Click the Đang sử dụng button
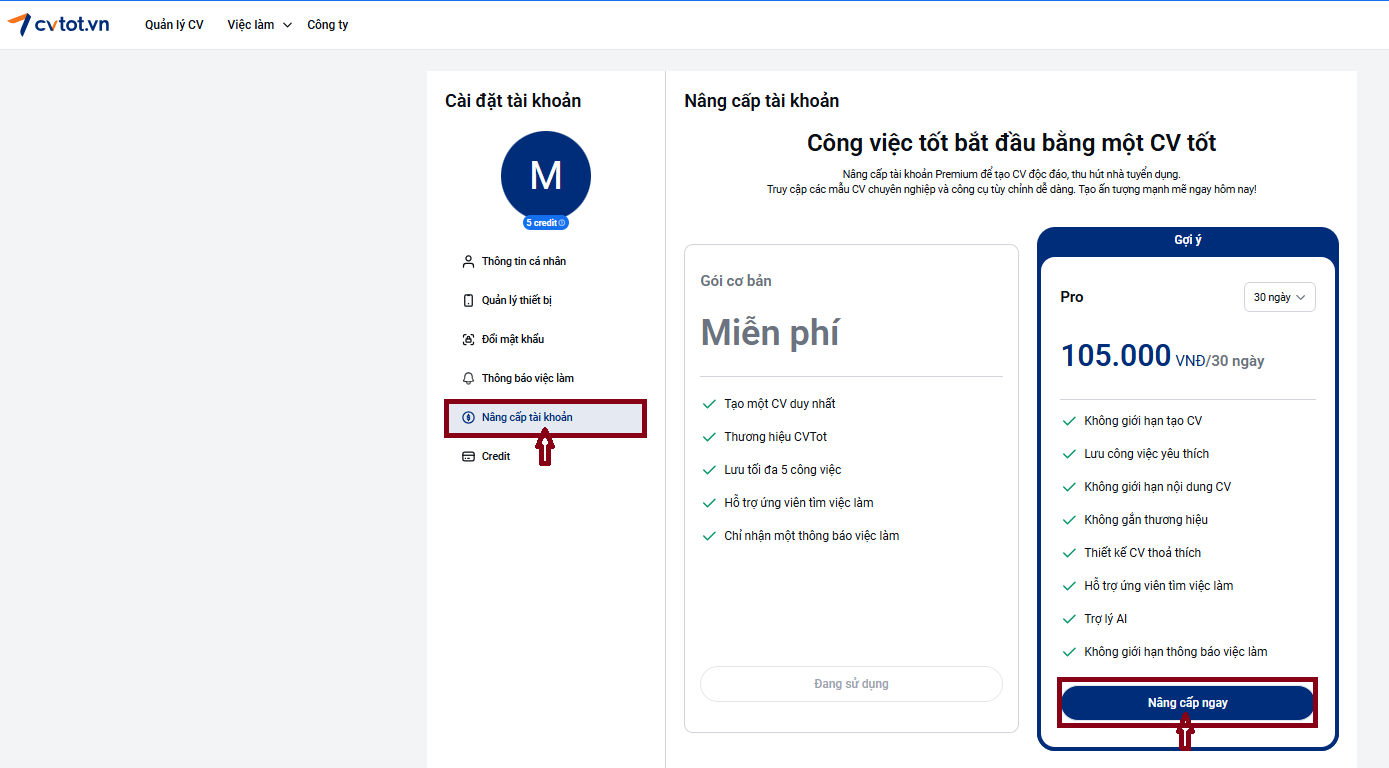Image resolution: width=1389 pixels, height=768 pixels. [851, 684]
